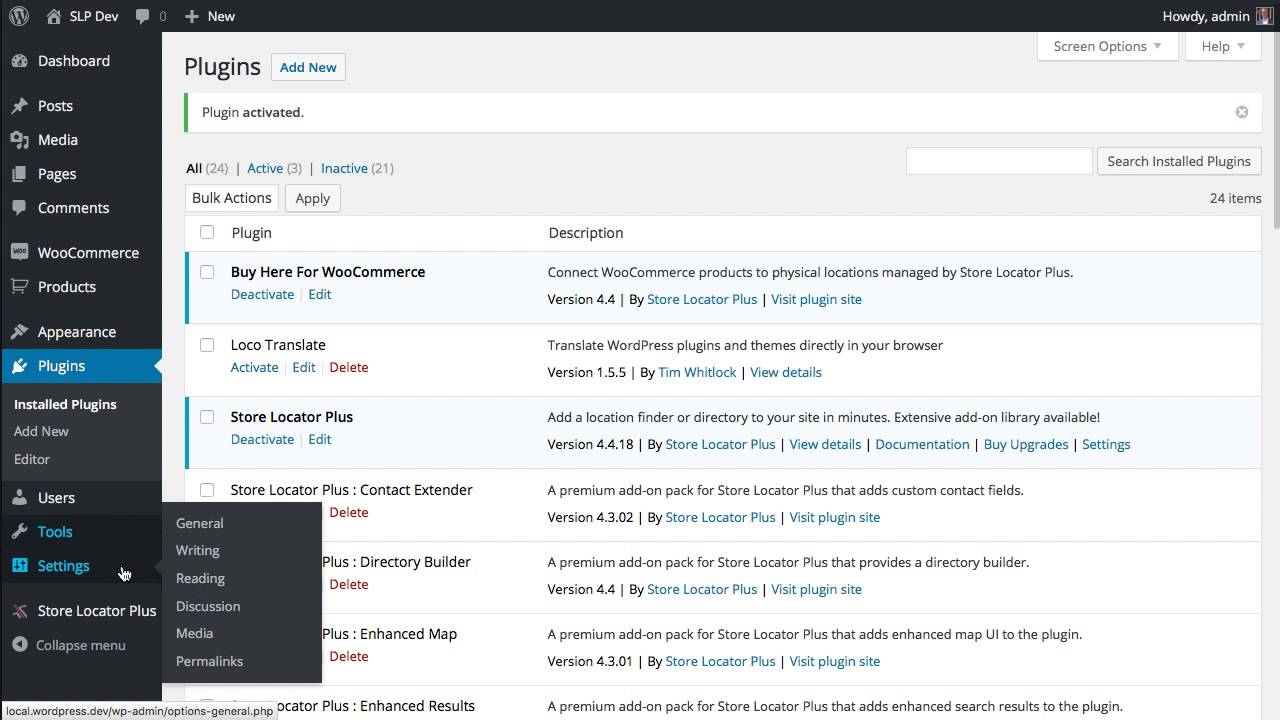Viewport: 1280px width, 720px height.
Task: Deactivate Buy Here For WooCommerce
Action: pyautogui.click(x=262, y=294)
